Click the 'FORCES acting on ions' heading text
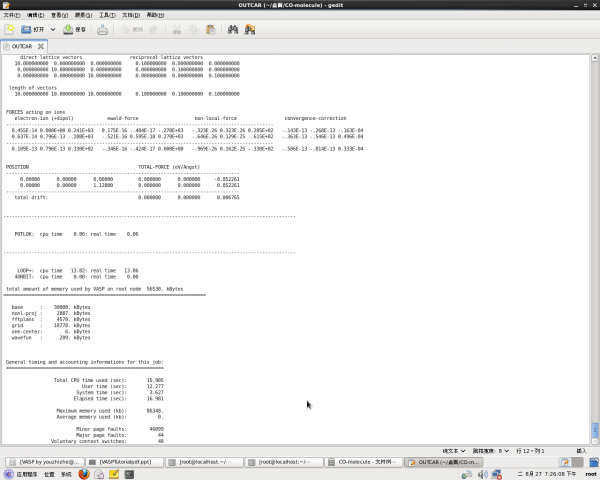This screenshot has height=480, width=600. tap(35, 112)
